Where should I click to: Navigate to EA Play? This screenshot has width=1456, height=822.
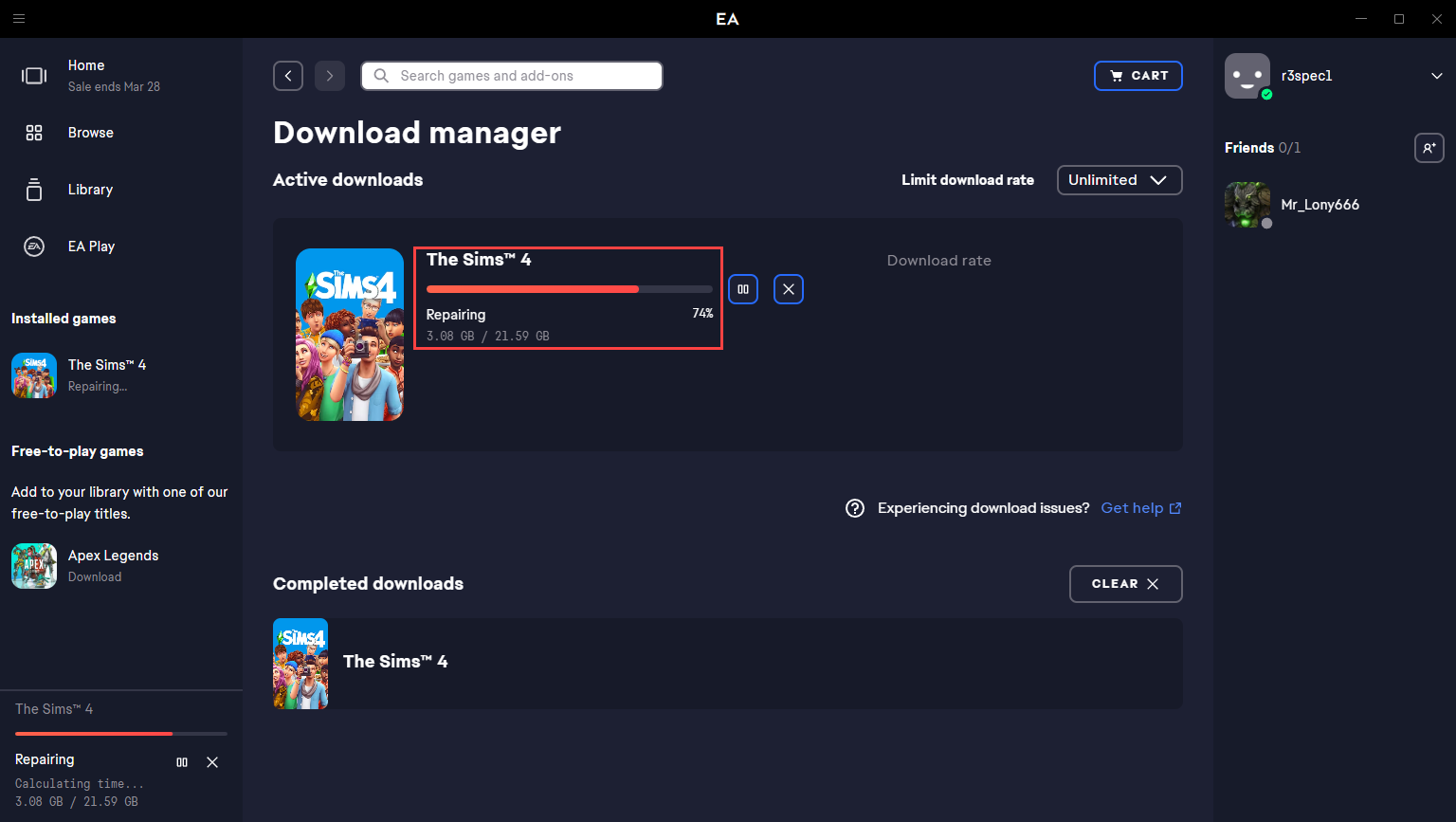[x=91, y=247]
